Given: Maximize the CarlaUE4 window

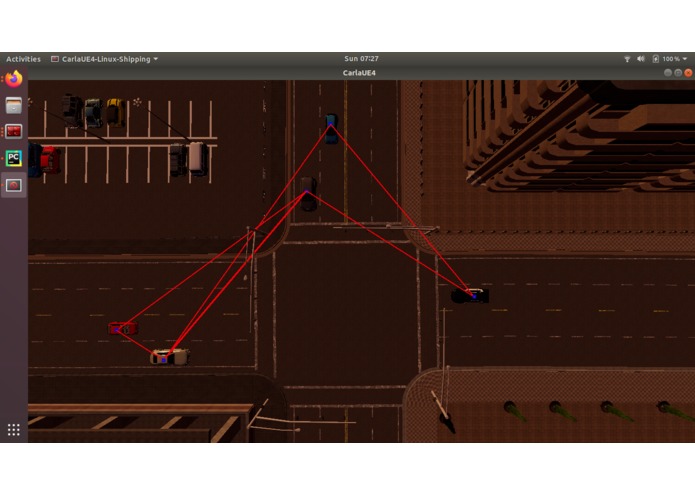Looking at the screenshot, I should tap(678, 73).
